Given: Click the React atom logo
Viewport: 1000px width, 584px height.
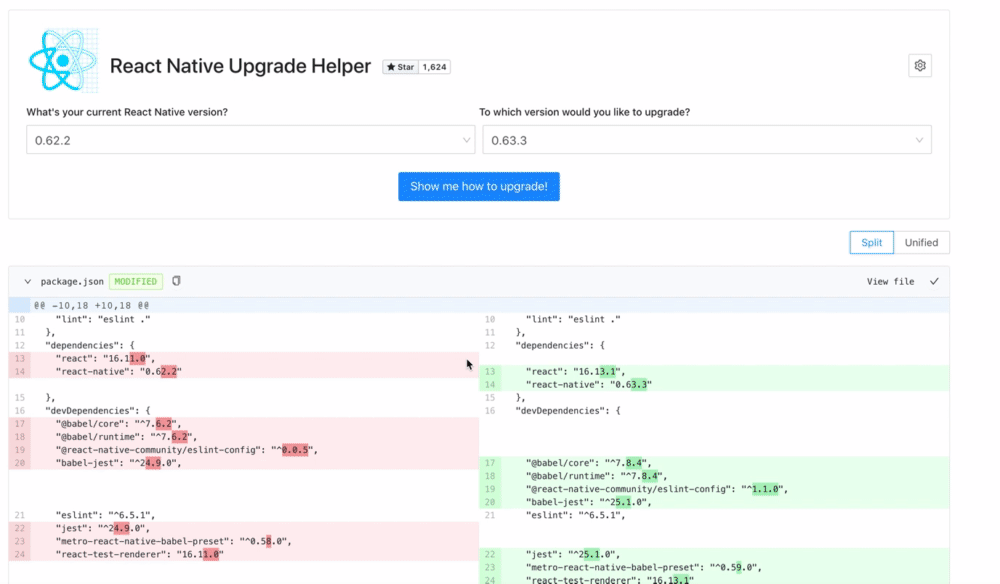Looking at the screenshot, I should (x=62, y=61).
